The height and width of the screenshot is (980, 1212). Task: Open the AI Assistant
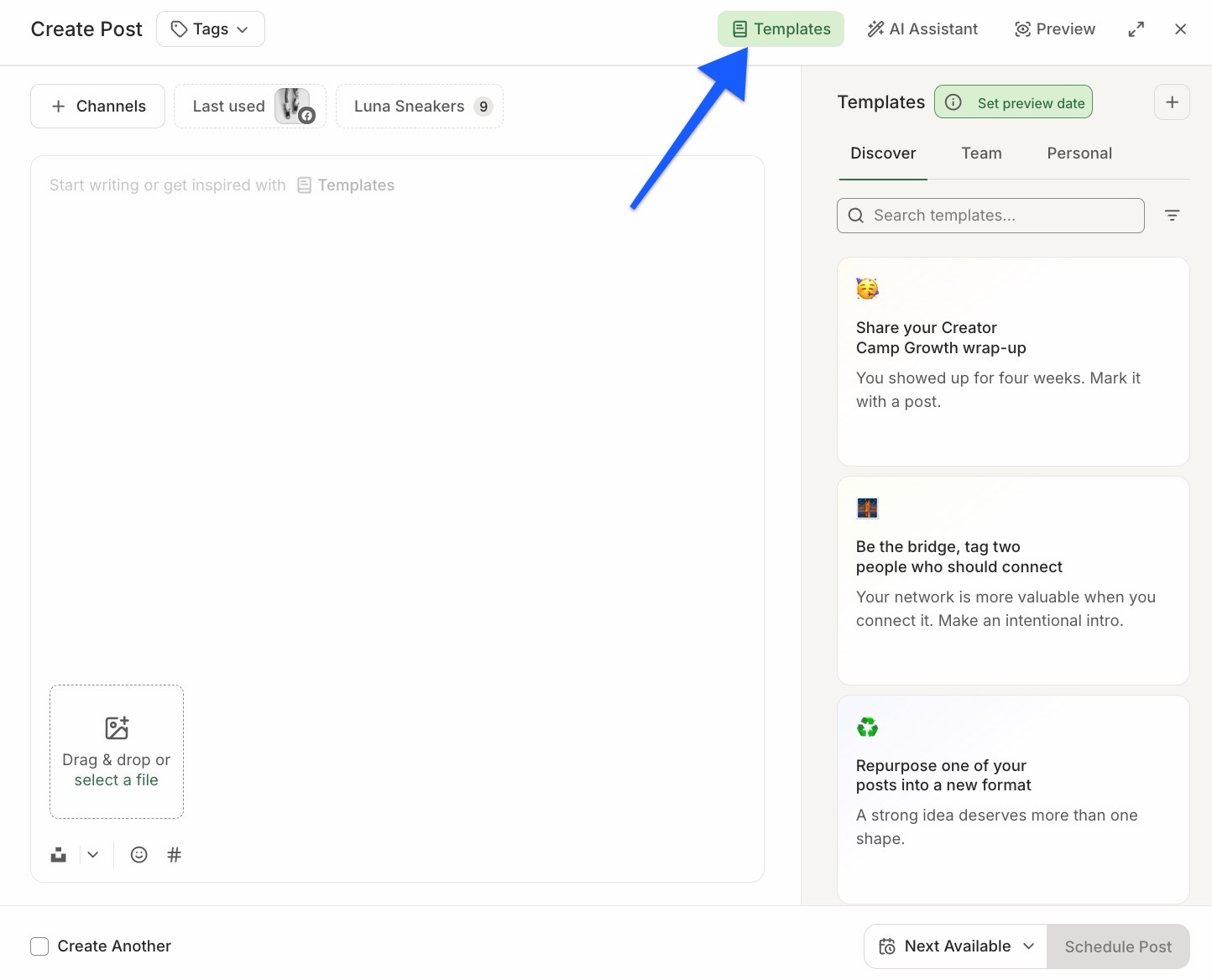tap(922, 29)
